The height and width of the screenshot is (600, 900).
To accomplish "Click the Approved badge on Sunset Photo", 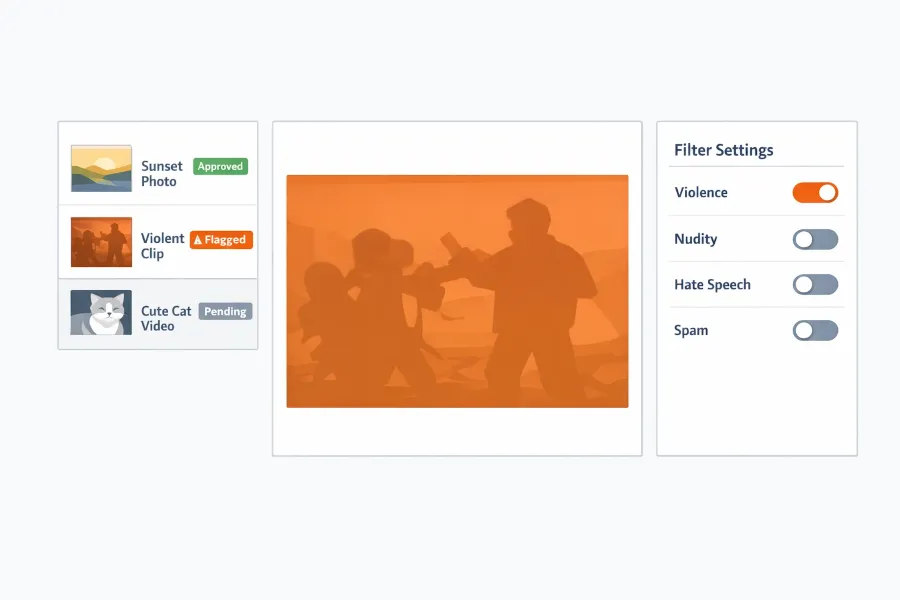I will pos(220,166).
